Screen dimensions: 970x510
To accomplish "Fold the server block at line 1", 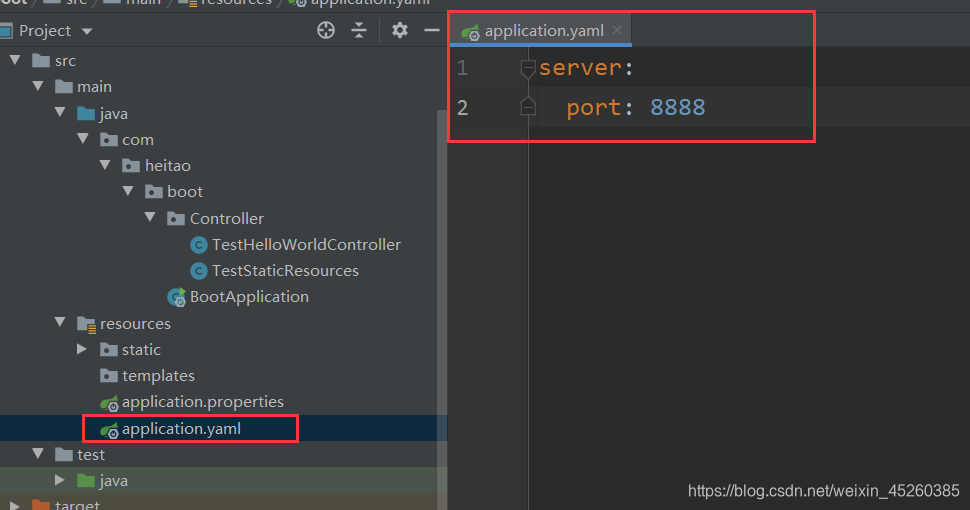I will pyautogui.click(x=527, y=68).
